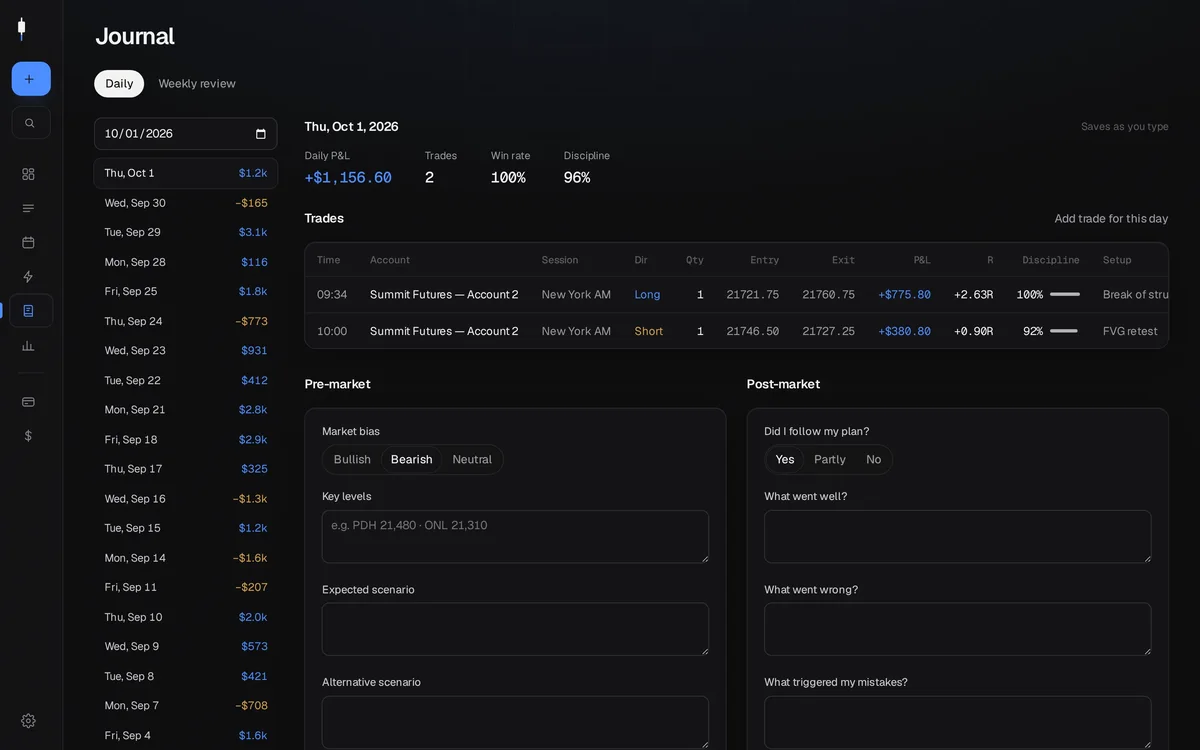Click the Discipline column header in table
Screen dimensions: 1200x750
click(x=1050, y=260)
